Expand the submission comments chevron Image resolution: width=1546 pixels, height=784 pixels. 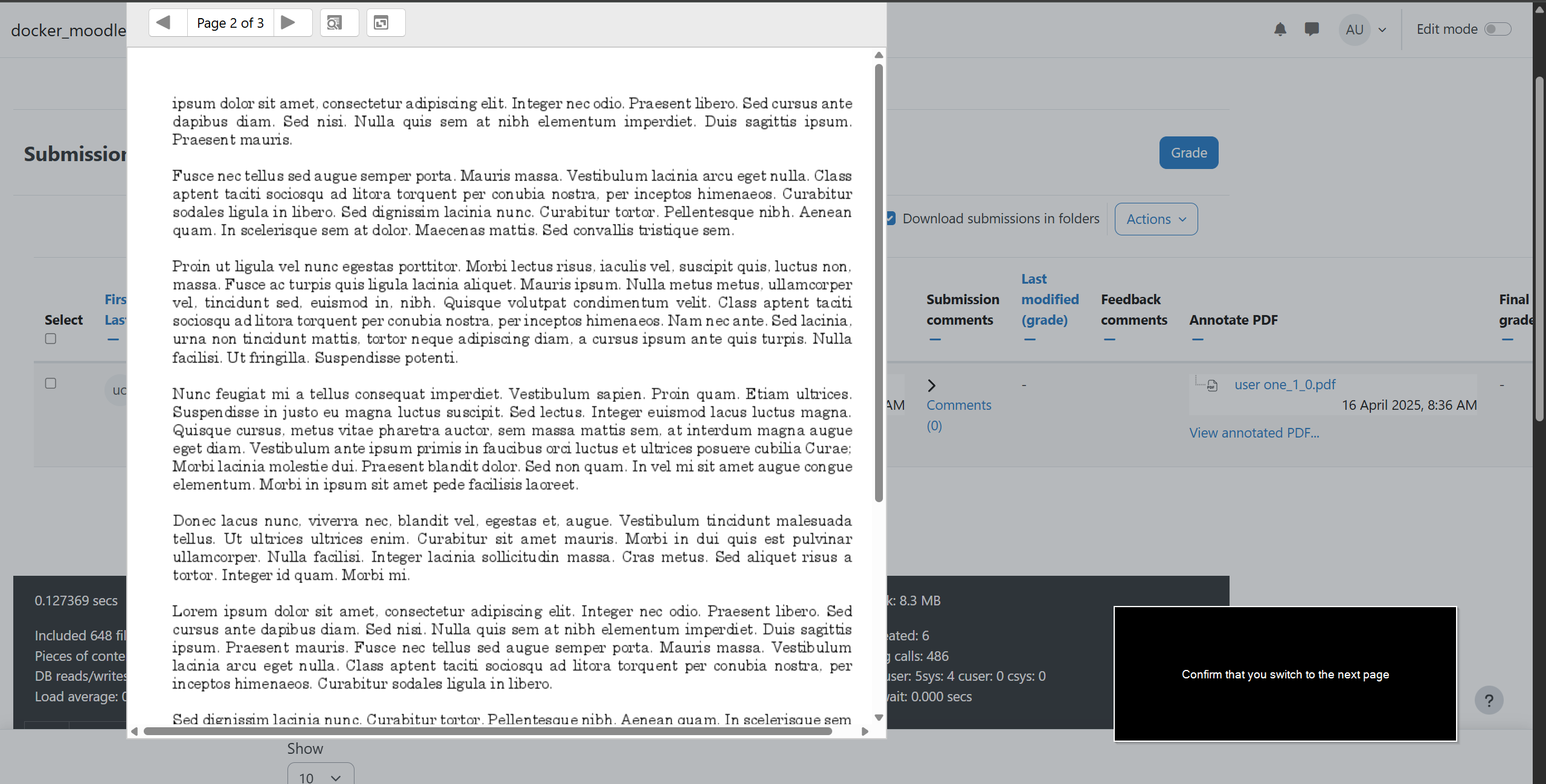(932, 385)
